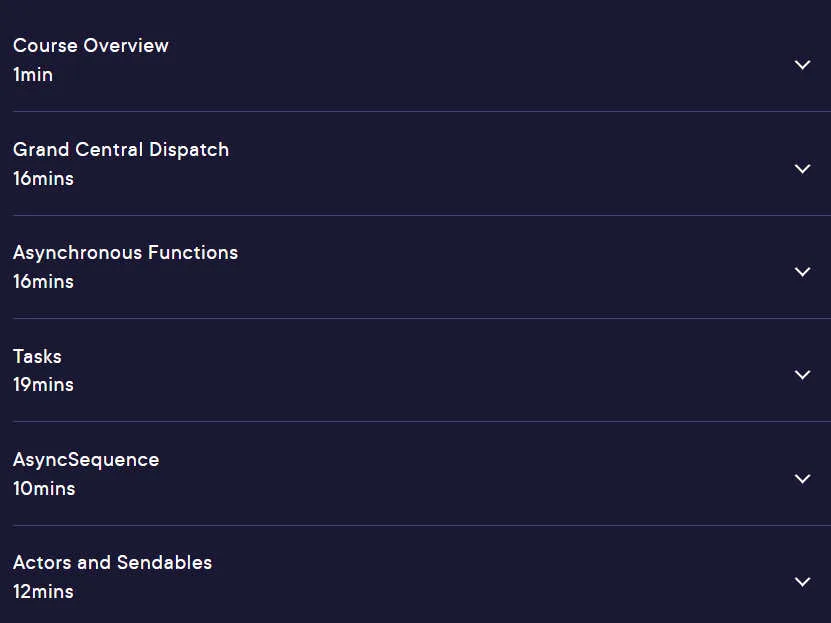
Task: Click the 1min duration label
Action: tap(33, 75)
